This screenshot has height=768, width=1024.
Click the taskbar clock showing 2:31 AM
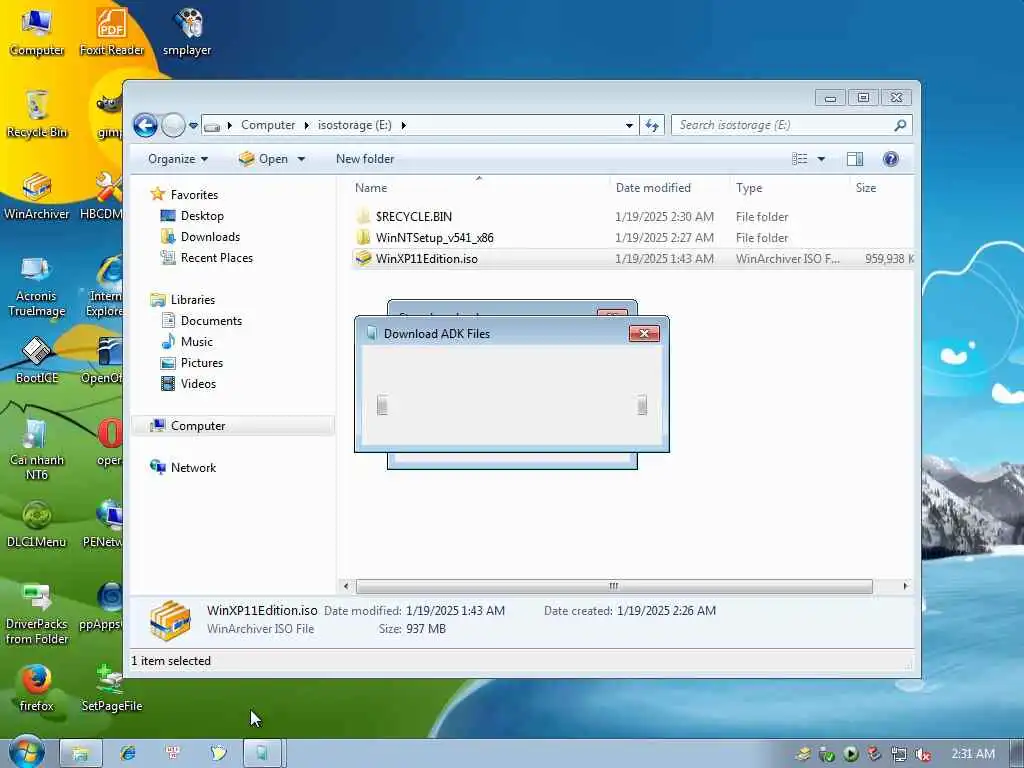pyautogui.click(x=973, y=754)
